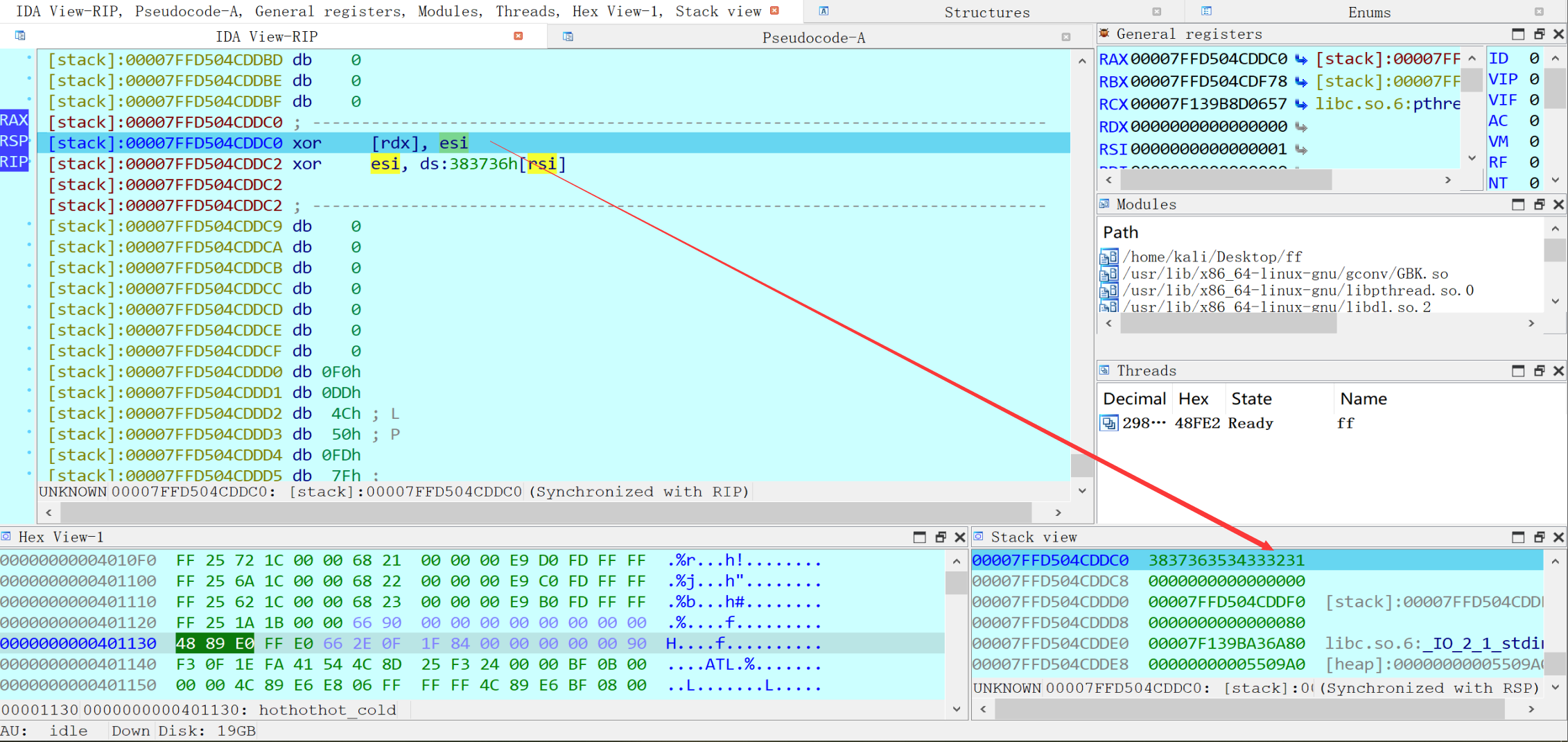Image resolution: width=1568 pixels, height=742 pixels.
Task: Float the Hex View-1 panel
Action: pos(941,537)
